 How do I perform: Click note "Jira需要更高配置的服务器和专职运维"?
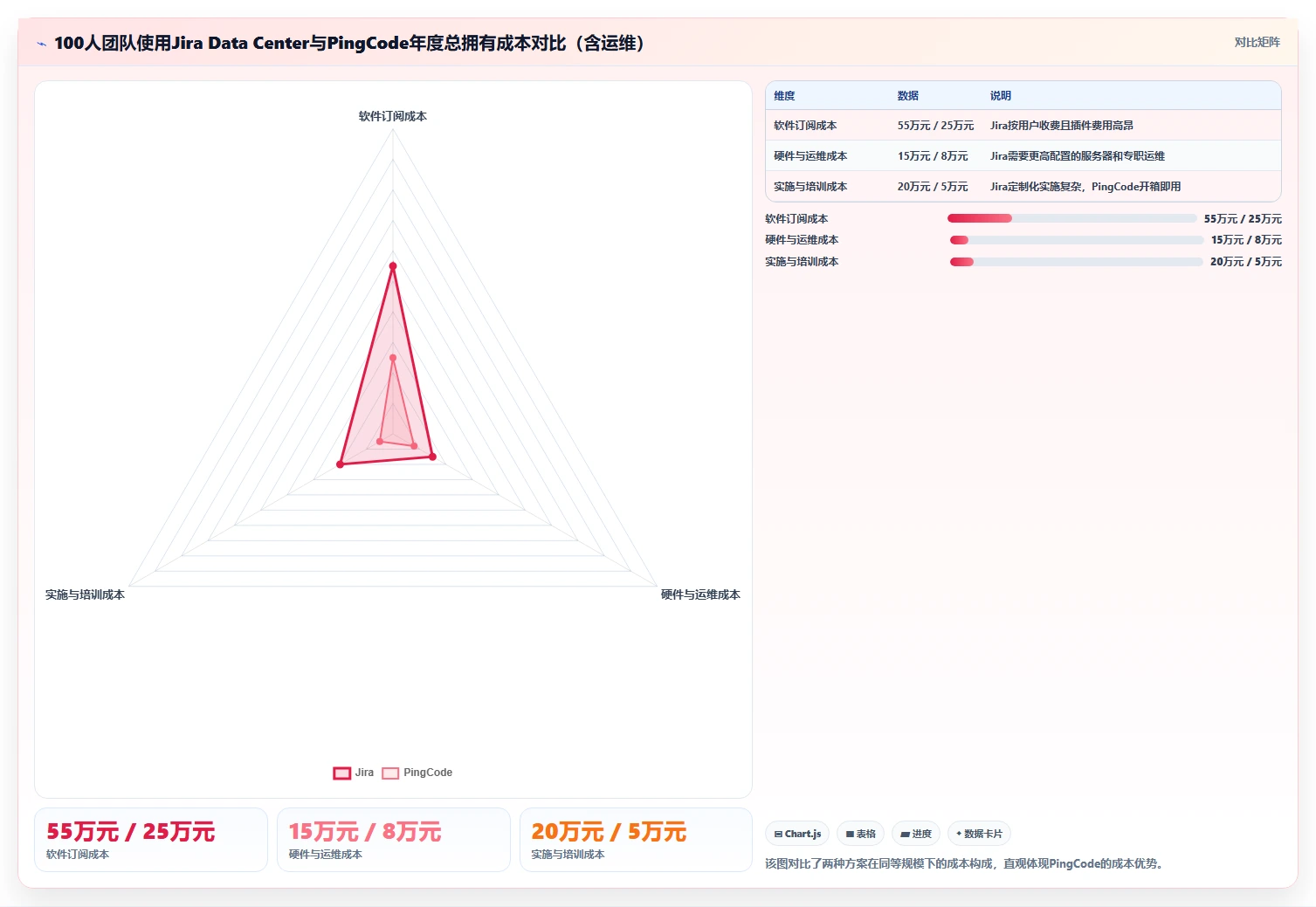click(x=1078, y=156)
